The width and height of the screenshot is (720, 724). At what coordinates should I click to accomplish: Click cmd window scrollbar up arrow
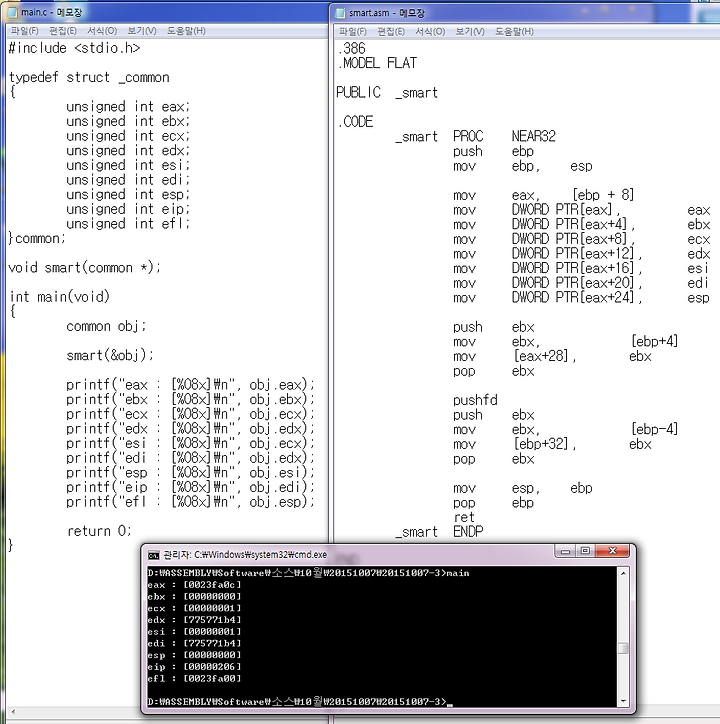point(623,573)
